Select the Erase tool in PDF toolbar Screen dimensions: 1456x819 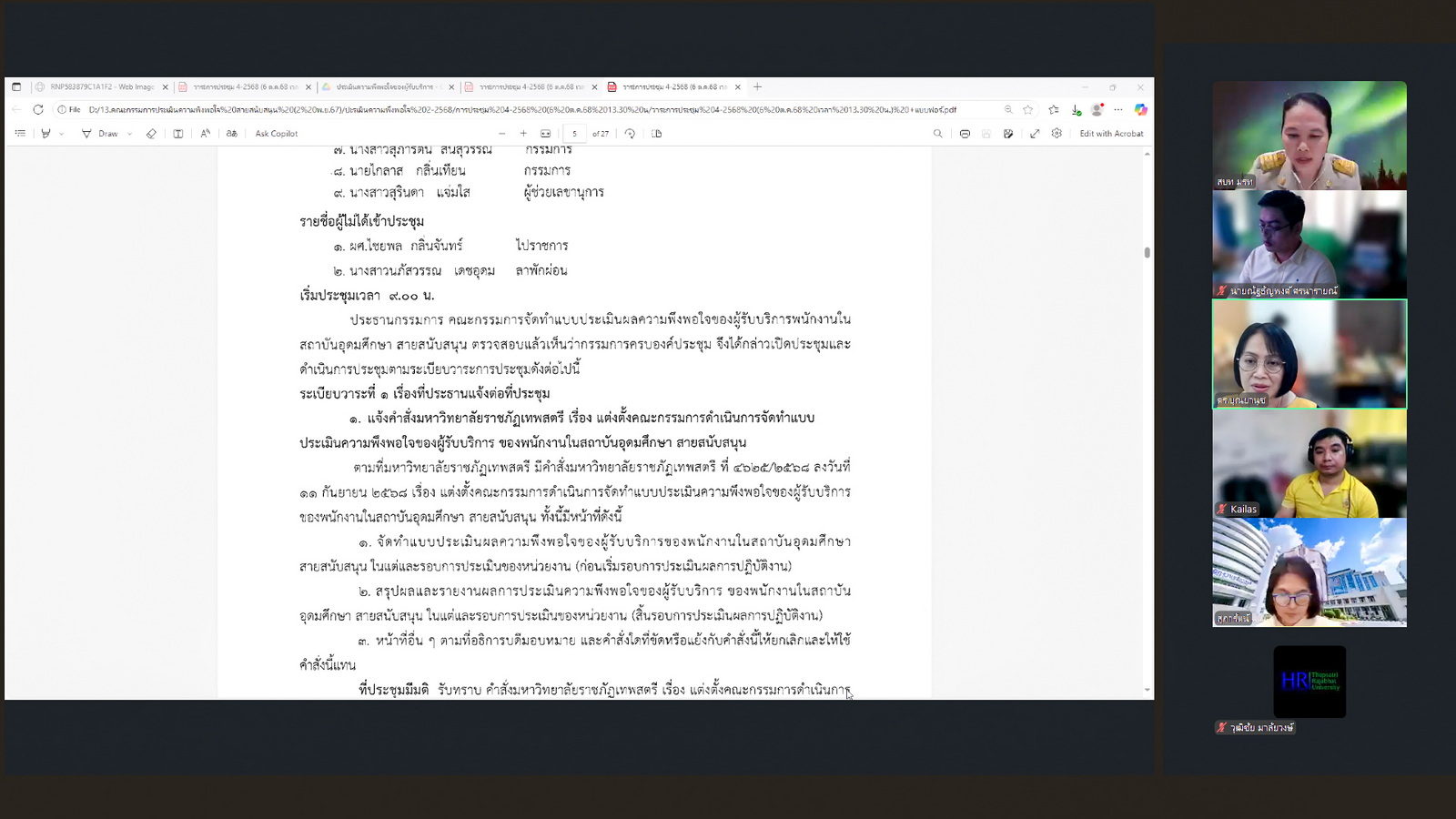click(x=151, y=134)
